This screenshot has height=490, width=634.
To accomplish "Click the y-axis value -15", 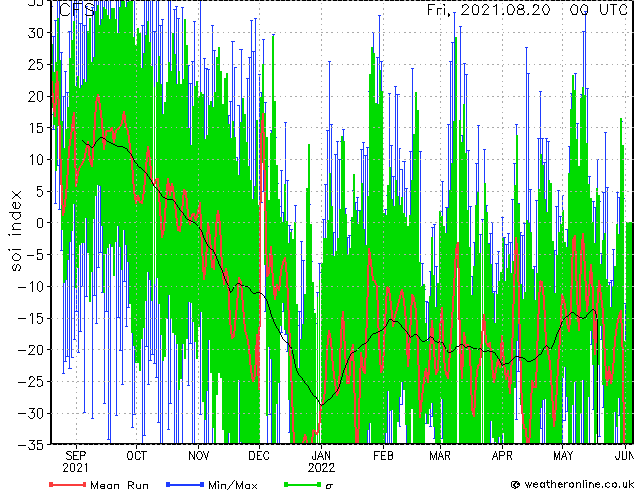I will point(31,318).
